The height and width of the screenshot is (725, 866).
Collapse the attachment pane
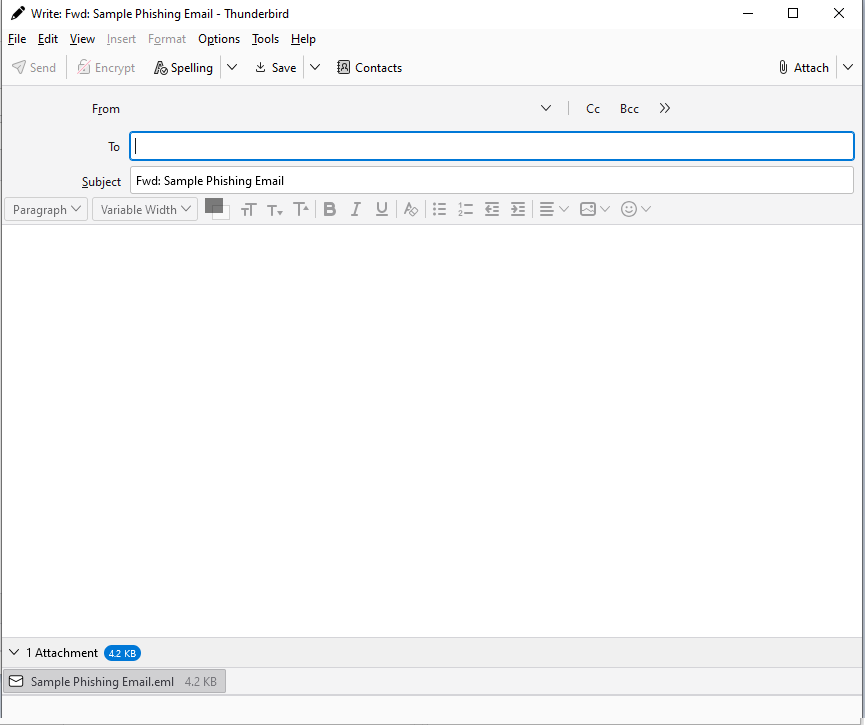(x=13, y=652)
